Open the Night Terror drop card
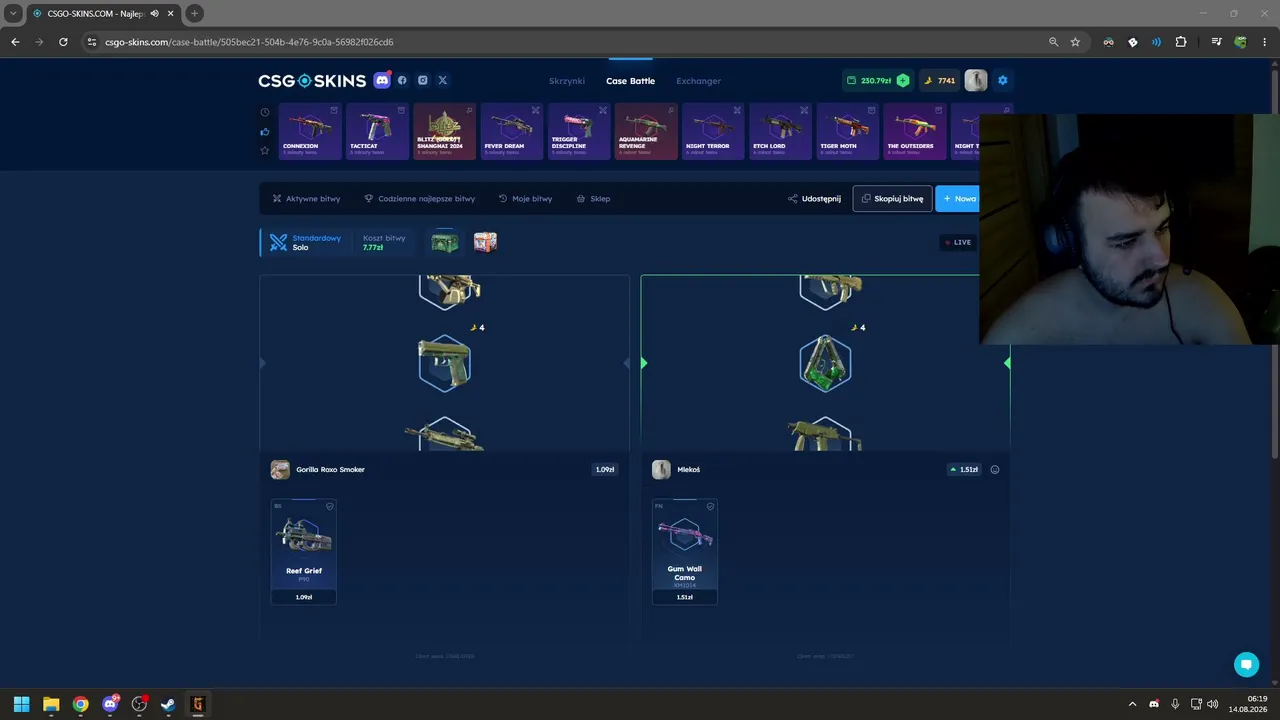The height and width of the screenshot is (720, 1280). click(x=713, y=131)
